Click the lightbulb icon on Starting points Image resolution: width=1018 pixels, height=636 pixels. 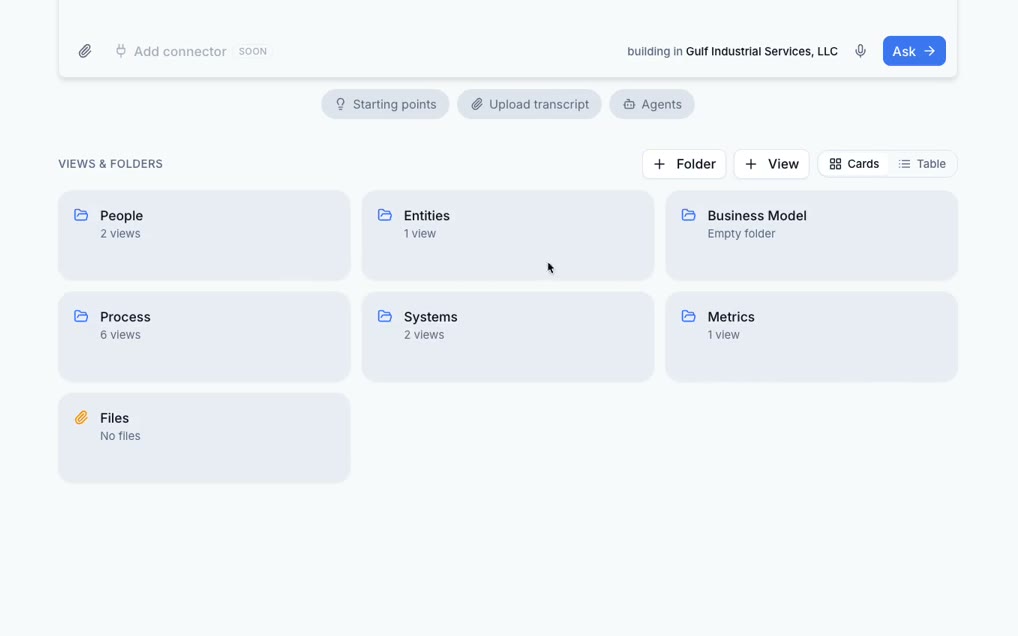[340, 104]
